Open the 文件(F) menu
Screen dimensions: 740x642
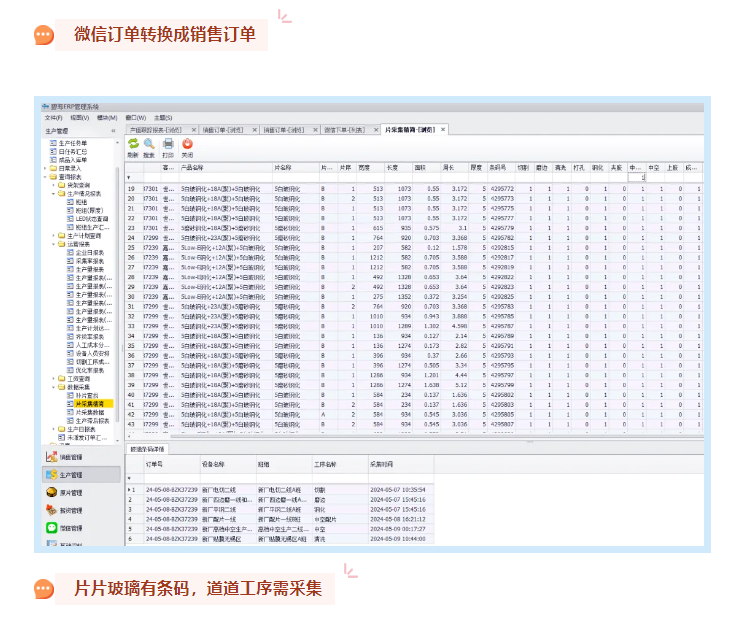(x=53, y=117)
